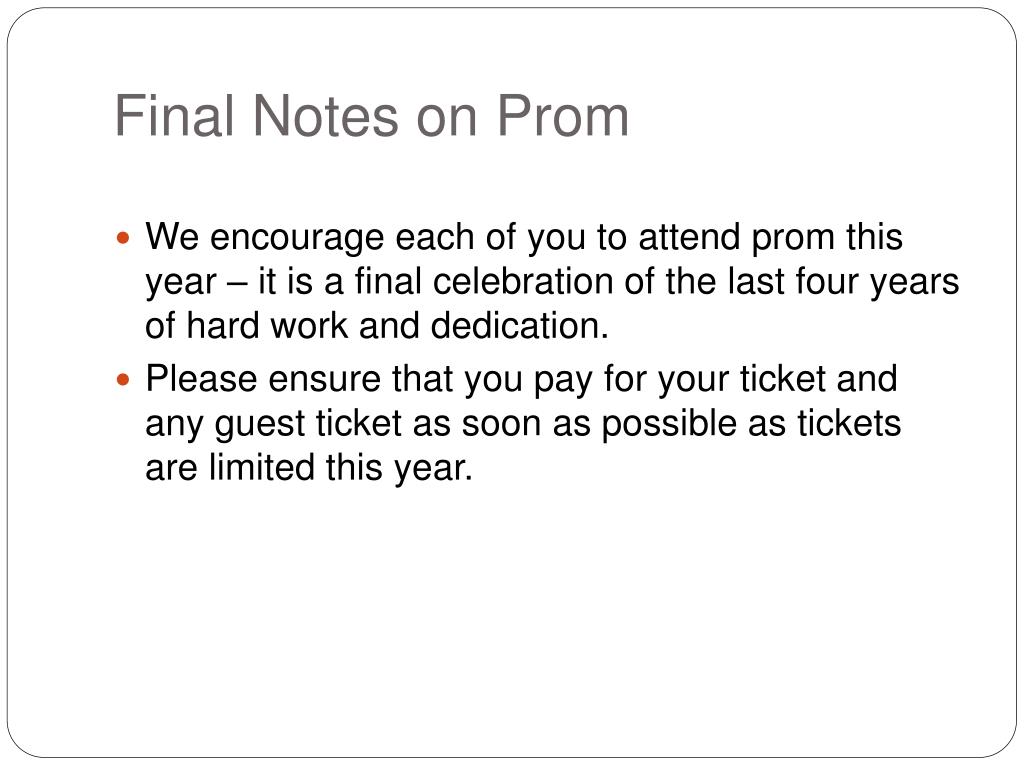Click the word 'Final' in the title
This screenshot has width=1024, height=768.
pyautogui.click(x=174, y=116)
